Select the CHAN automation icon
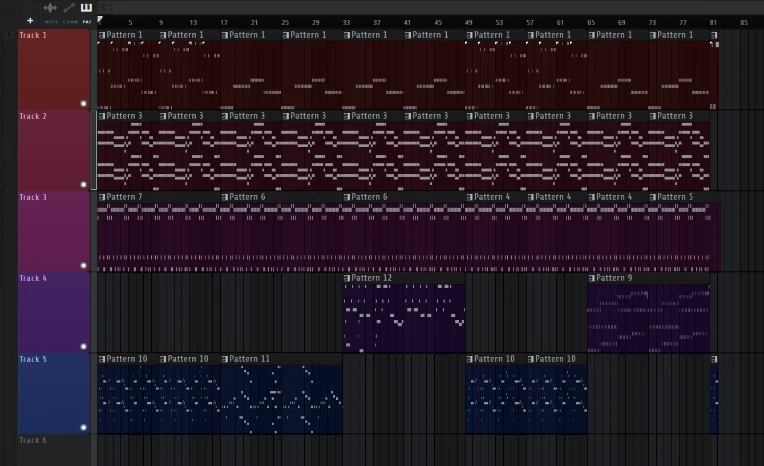This screenshot has width=764, height=466. 69,8
